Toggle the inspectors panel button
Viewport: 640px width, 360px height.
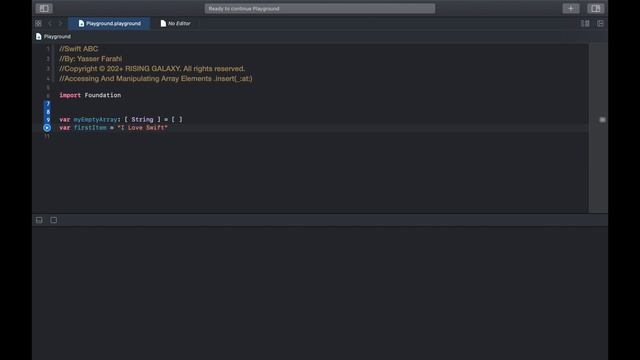(596, 8)
